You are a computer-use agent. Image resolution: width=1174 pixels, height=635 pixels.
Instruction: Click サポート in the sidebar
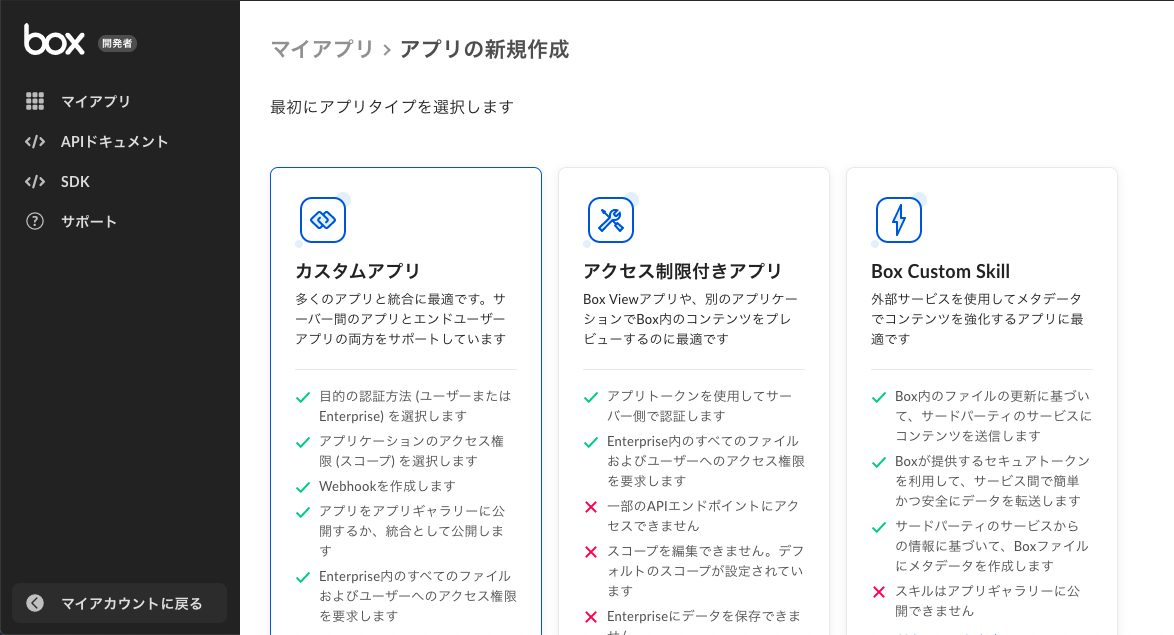pos(90,221)
